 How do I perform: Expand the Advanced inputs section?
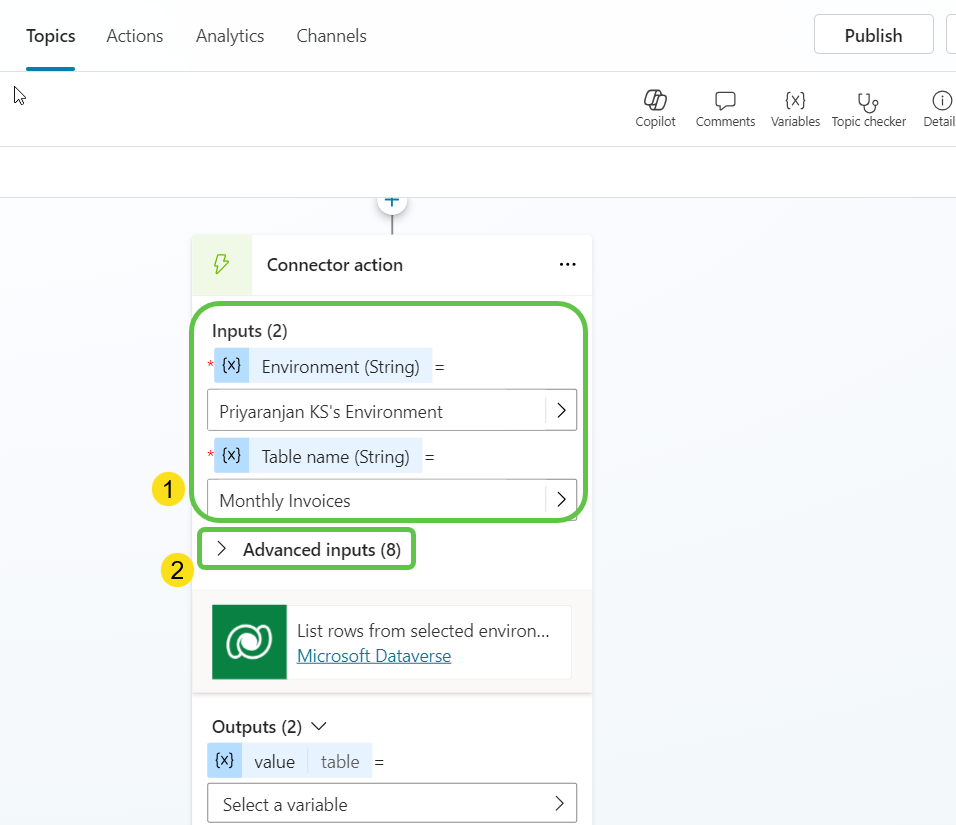point(306,548)
